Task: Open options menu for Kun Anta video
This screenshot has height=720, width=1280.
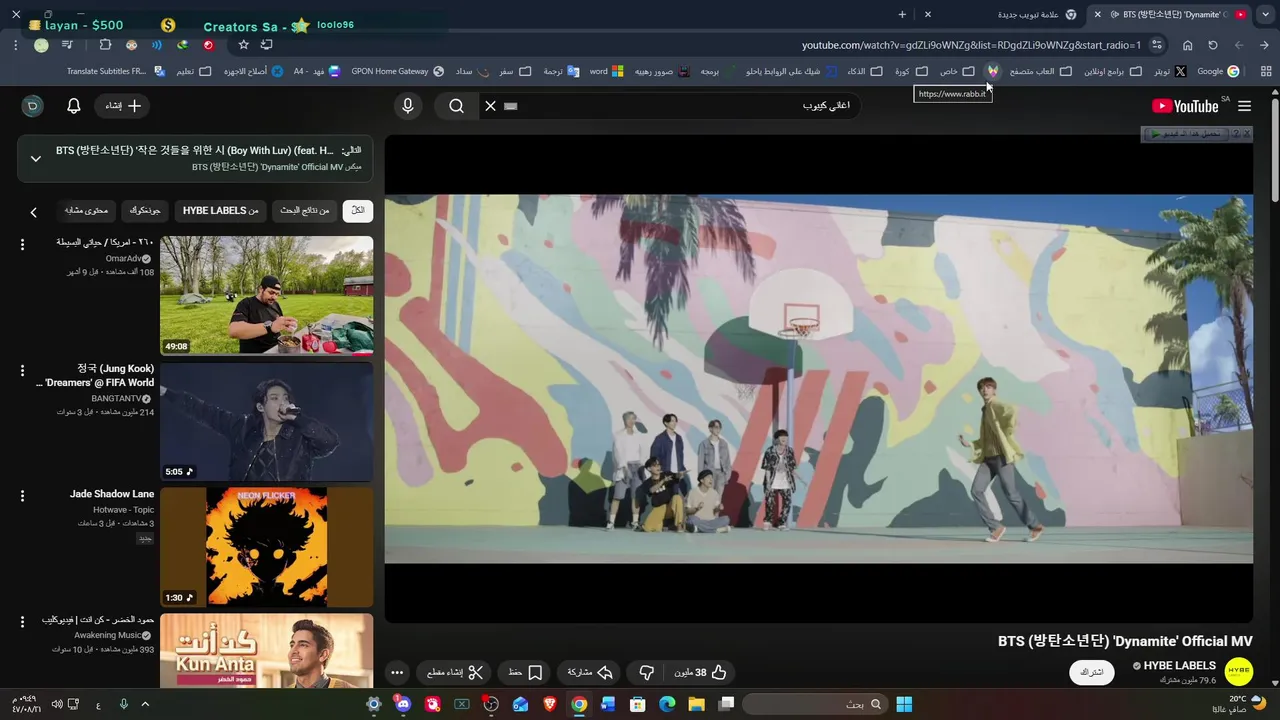Action: tap(22, 622)
